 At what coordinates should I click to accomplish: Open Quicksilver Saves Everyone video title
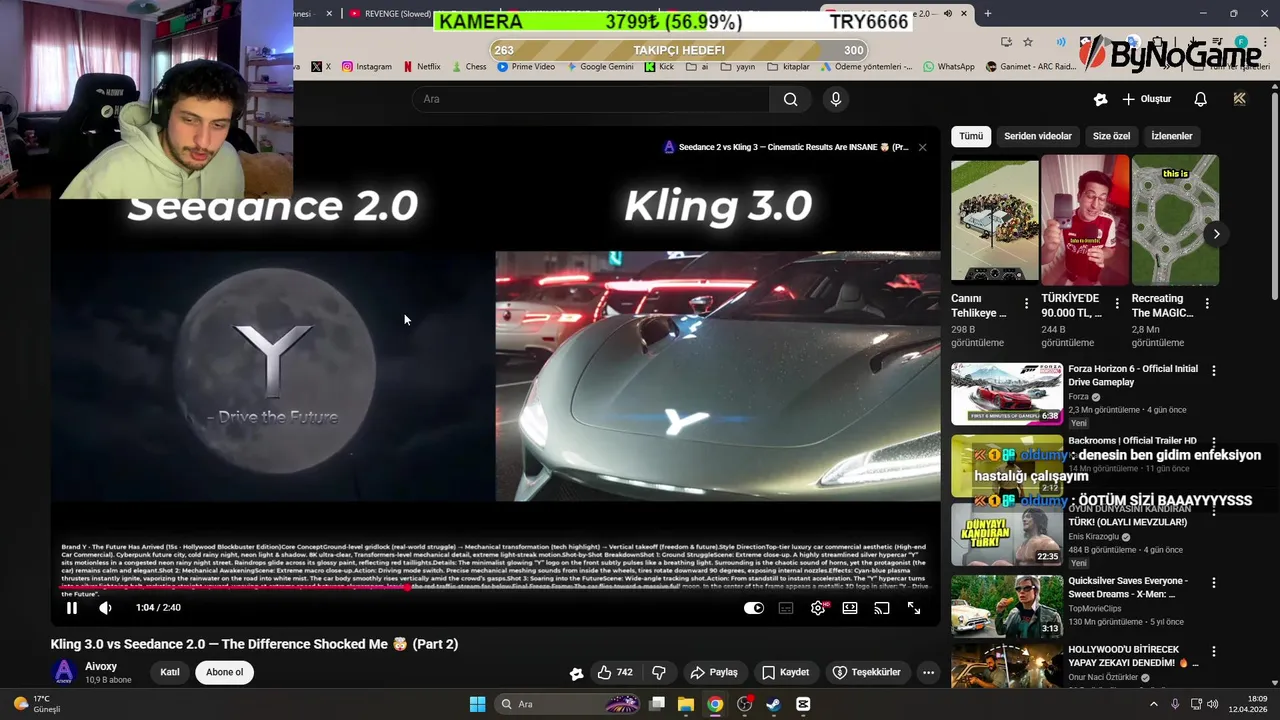(x=1128, y=587)
